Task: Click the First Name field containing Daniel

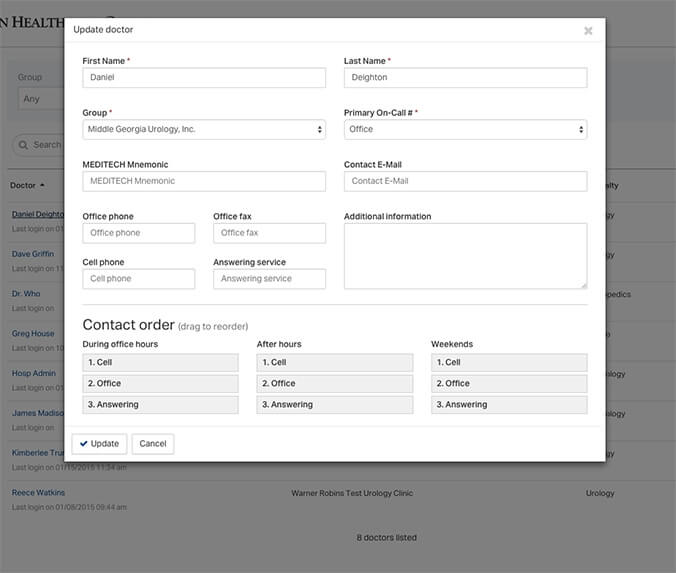Action: (204, 78)
